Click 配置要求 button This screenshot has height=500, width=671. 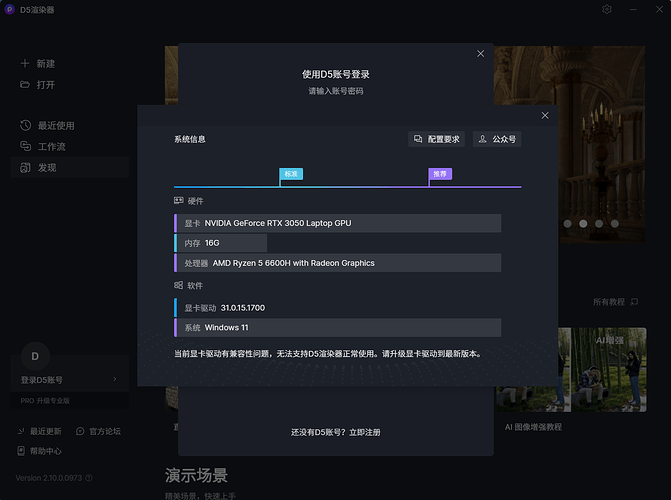tap(436, 139)
